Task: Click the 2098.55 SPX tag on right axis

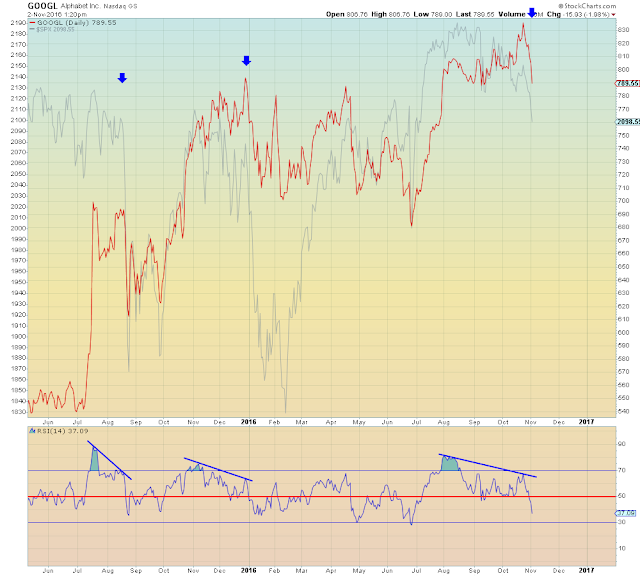Action: (628, 122)
